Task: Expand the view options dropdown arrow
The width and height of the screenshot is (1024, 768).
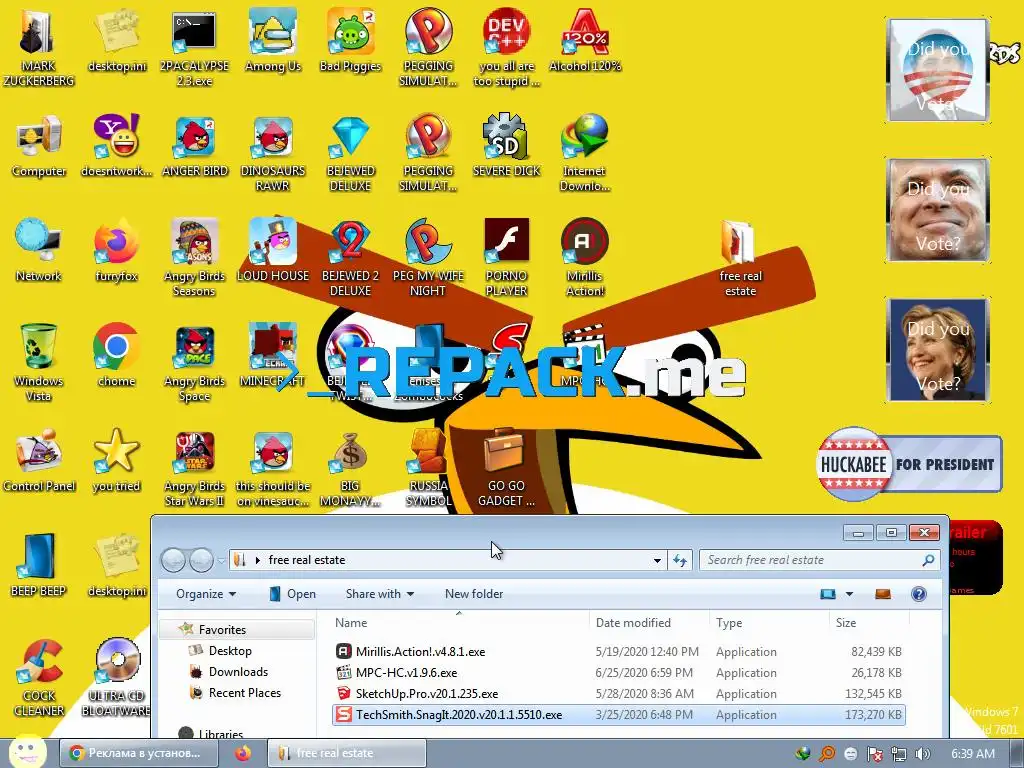Action: click(849, 594)
